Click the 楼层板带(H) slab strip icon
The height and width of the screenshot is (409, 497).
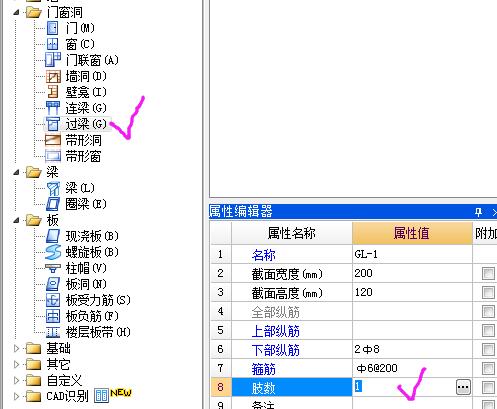[x=53, y=332]
